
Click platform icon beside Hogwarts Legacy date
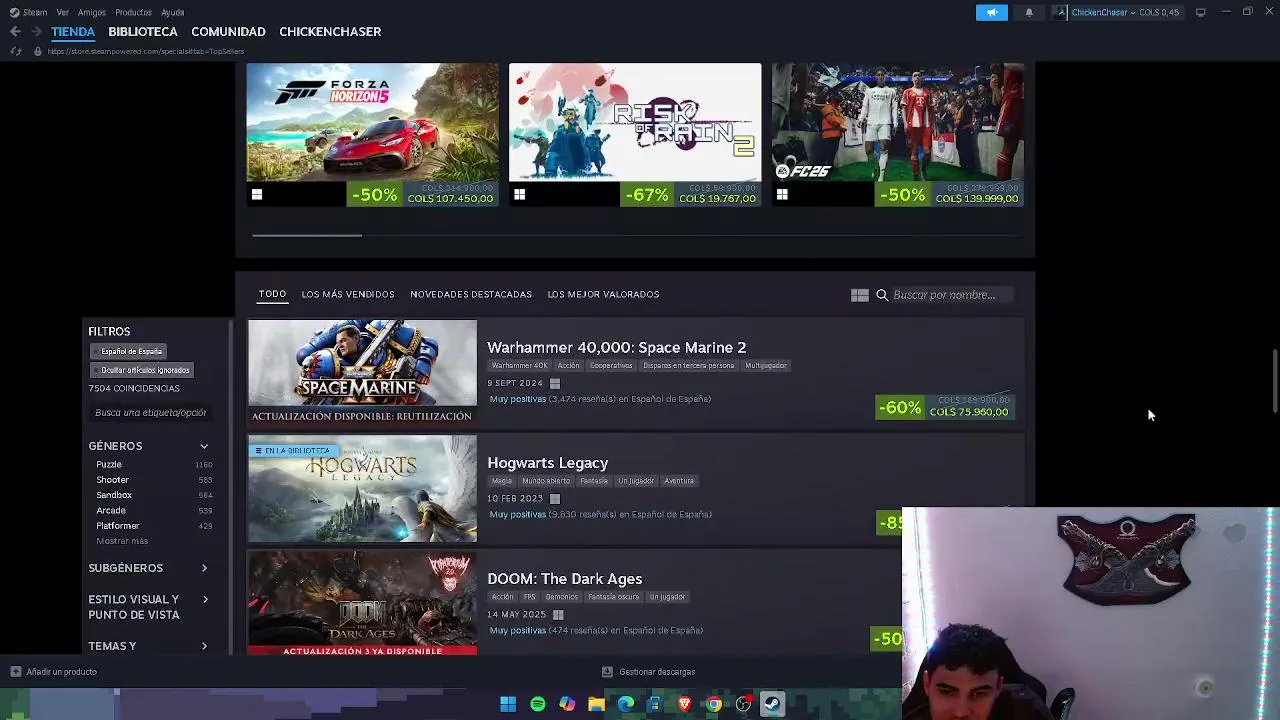tap(555, 498)
